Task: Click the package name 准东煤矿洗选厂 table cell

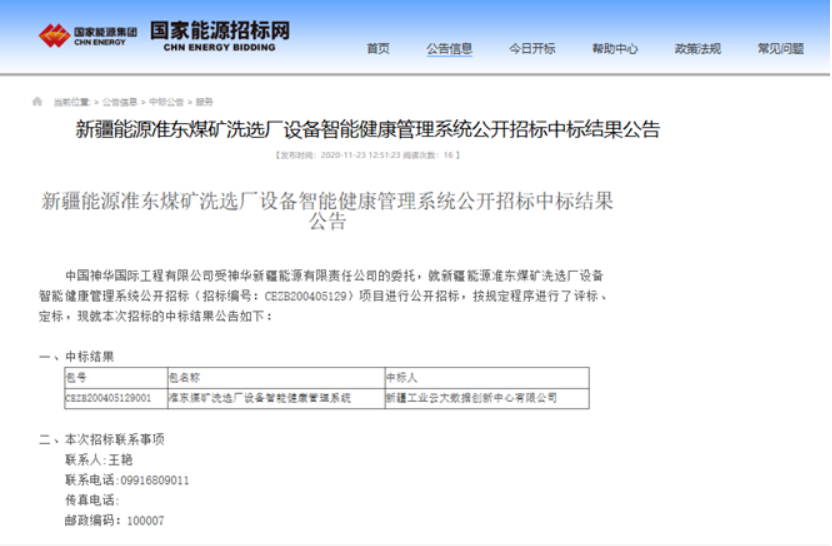Action: click(260, 398)
